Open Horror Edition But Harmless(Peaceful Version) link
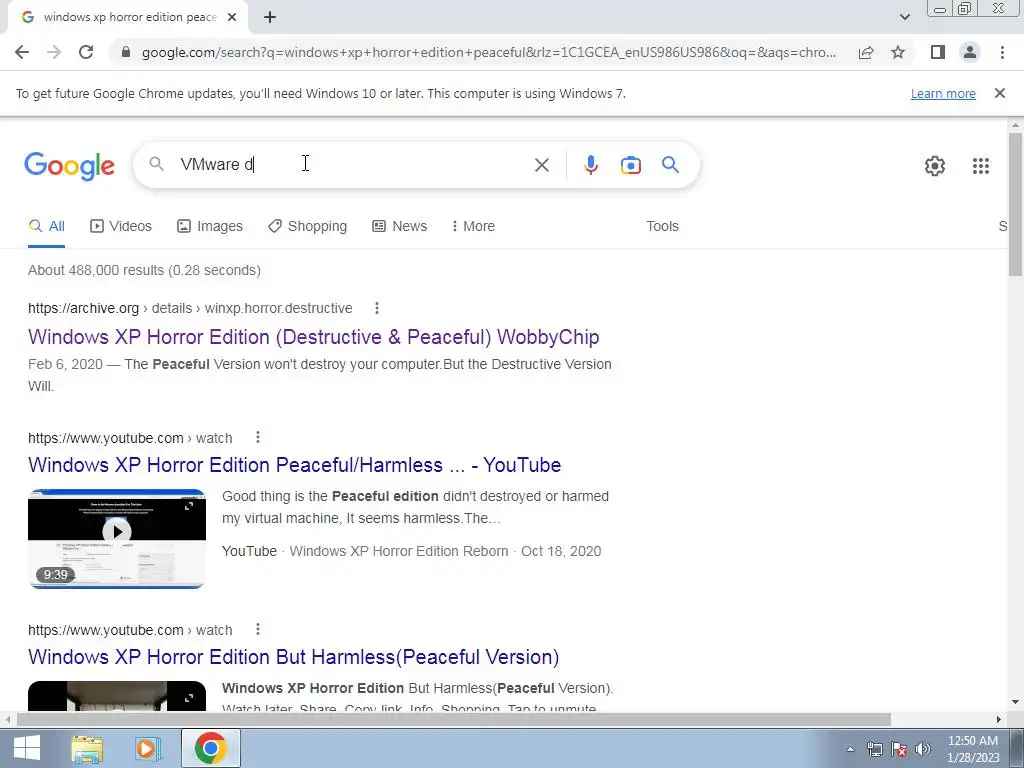Image resolution: width=1024 pixels, height=768 pixels. tap(293, 657)
